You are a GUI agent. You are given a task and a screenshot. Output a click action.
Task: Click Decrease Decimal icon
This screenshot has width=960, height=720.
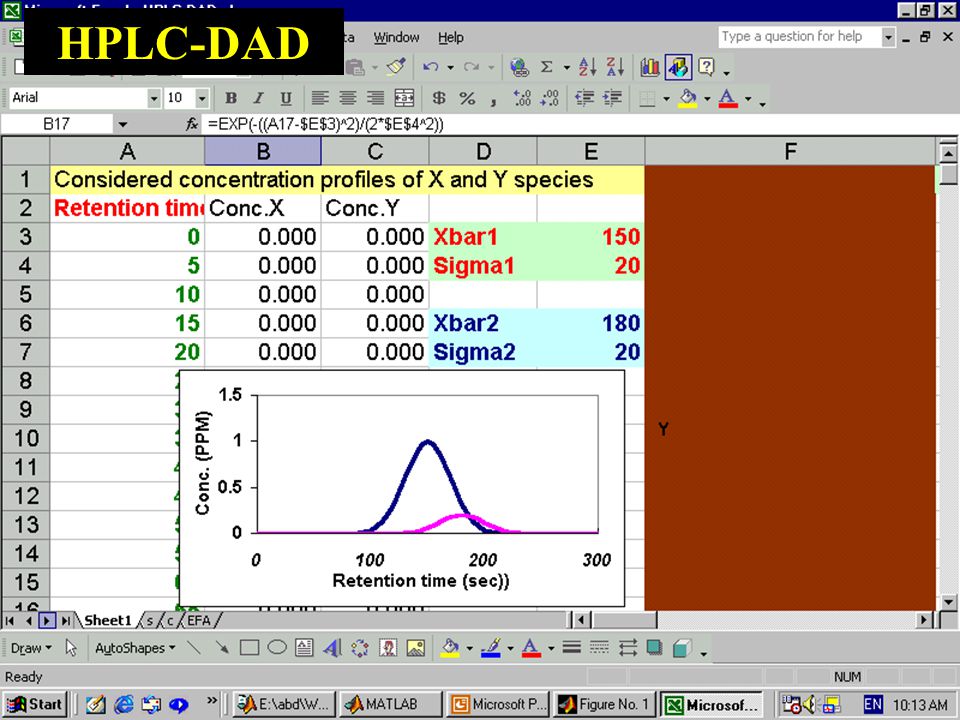tap(550, 98)
